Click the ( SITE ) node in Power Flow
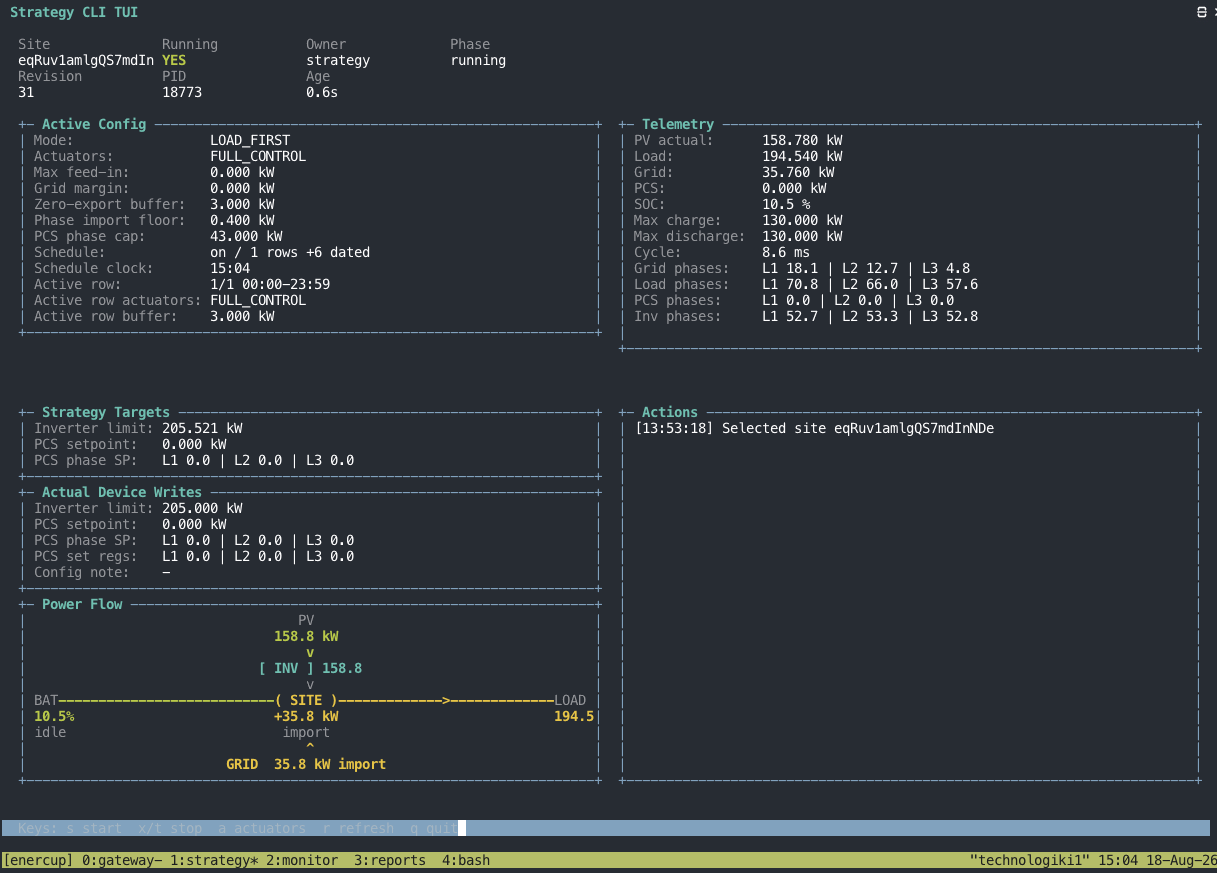Image resolution: width=1217 pixels, height=873 pixels. 306,700
